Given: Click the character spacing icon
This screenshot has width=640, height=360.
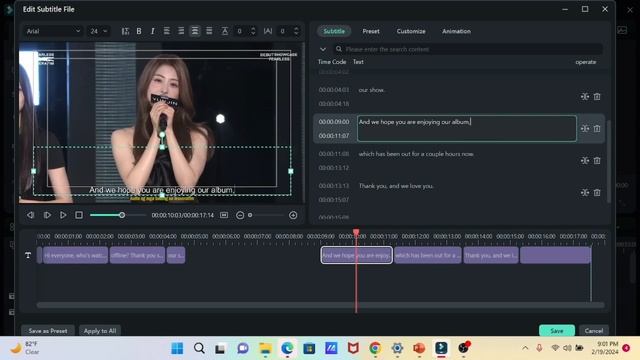Looking at the screenshot, I should click(x=268, y=31).
